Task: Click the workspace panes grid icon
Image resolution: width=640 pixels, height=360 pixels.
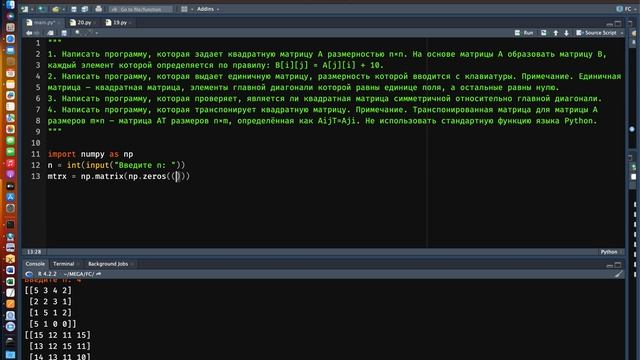Action: tap(184, 9)
